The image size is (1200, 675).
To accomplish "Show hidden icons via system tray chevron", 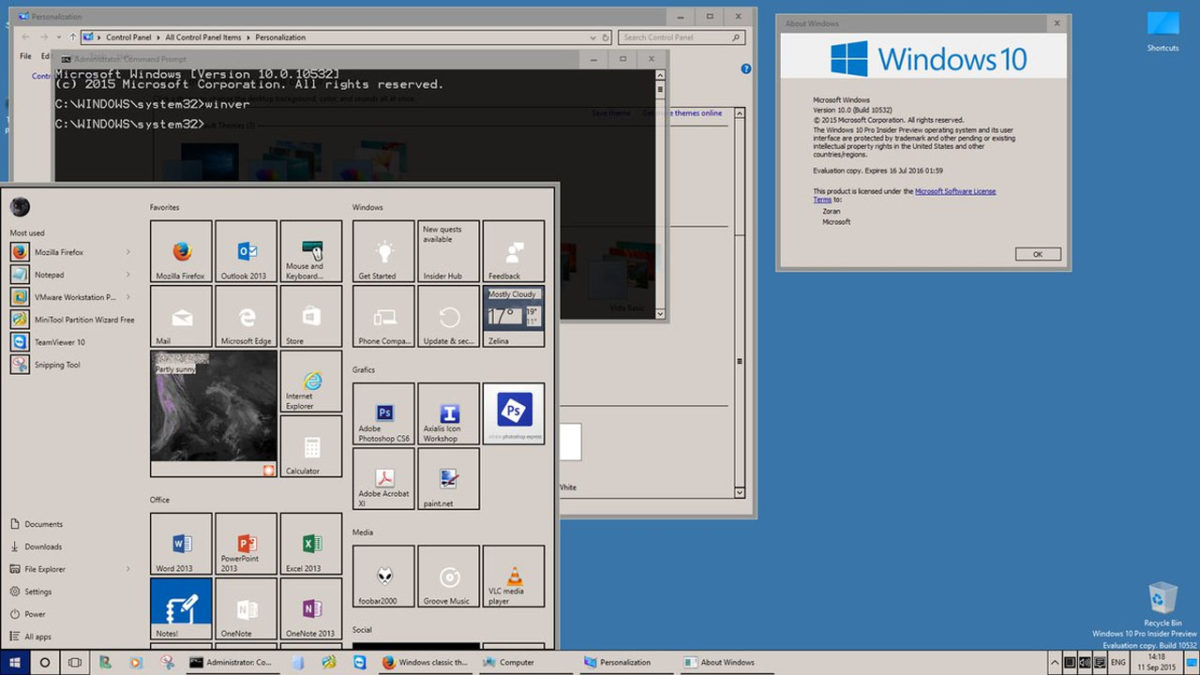I will click(1054, 662).
